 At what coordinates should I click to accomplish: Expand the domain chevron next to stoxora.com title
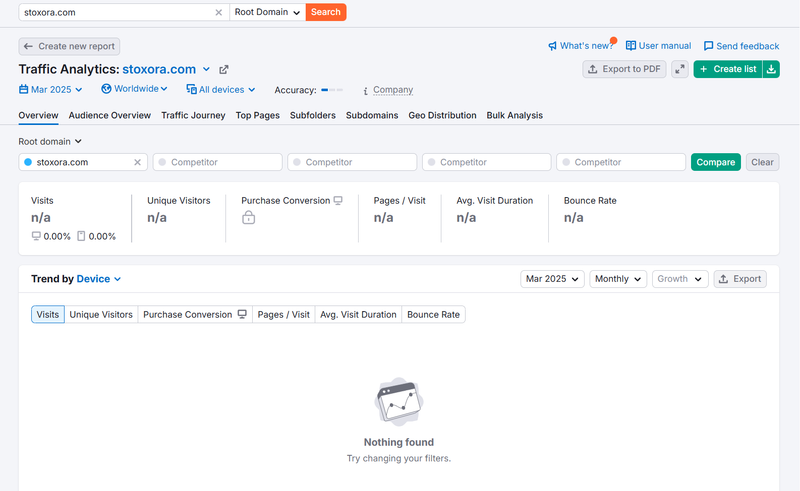click(206, 69)
